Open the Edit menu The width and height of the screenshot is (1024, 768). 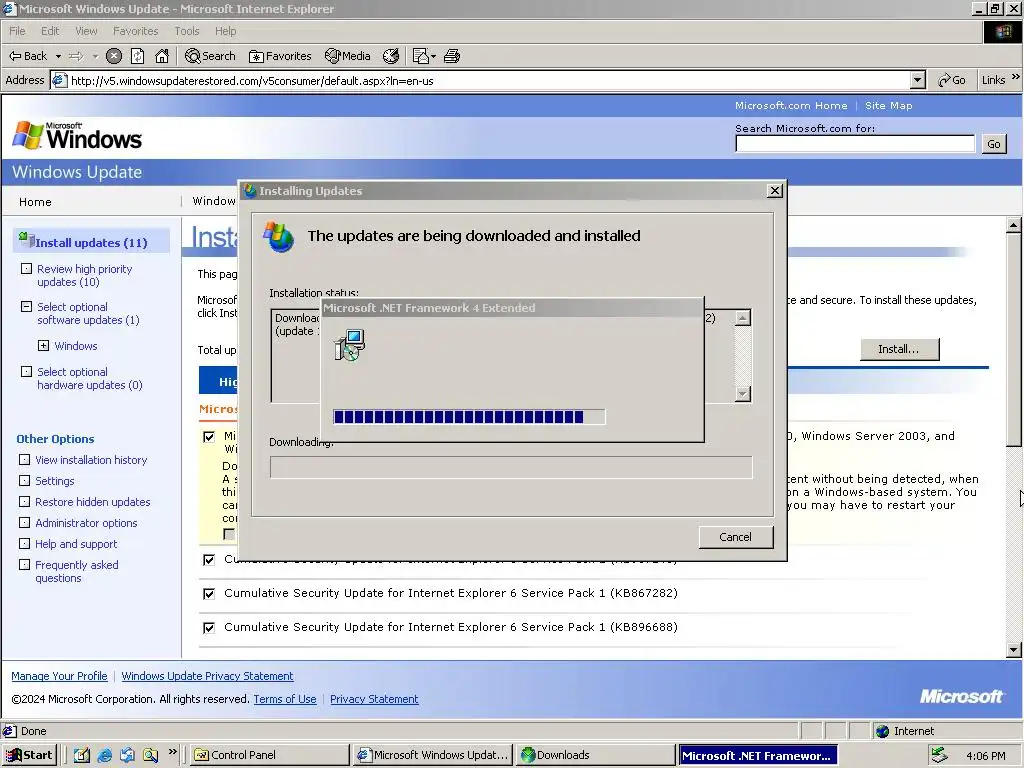coord(50,31)
